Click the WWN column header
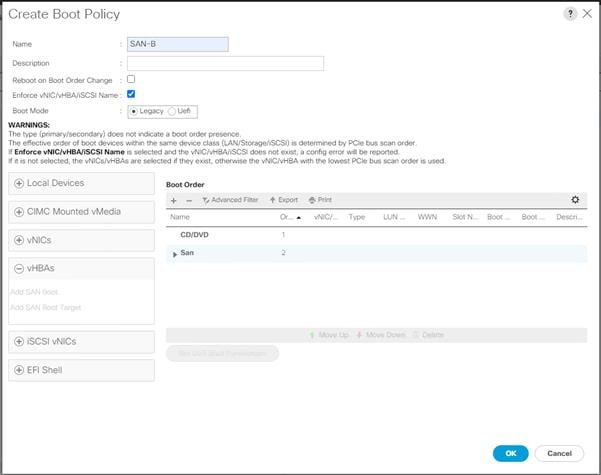This screenshot has height=475, width=601. click(427, 217)
